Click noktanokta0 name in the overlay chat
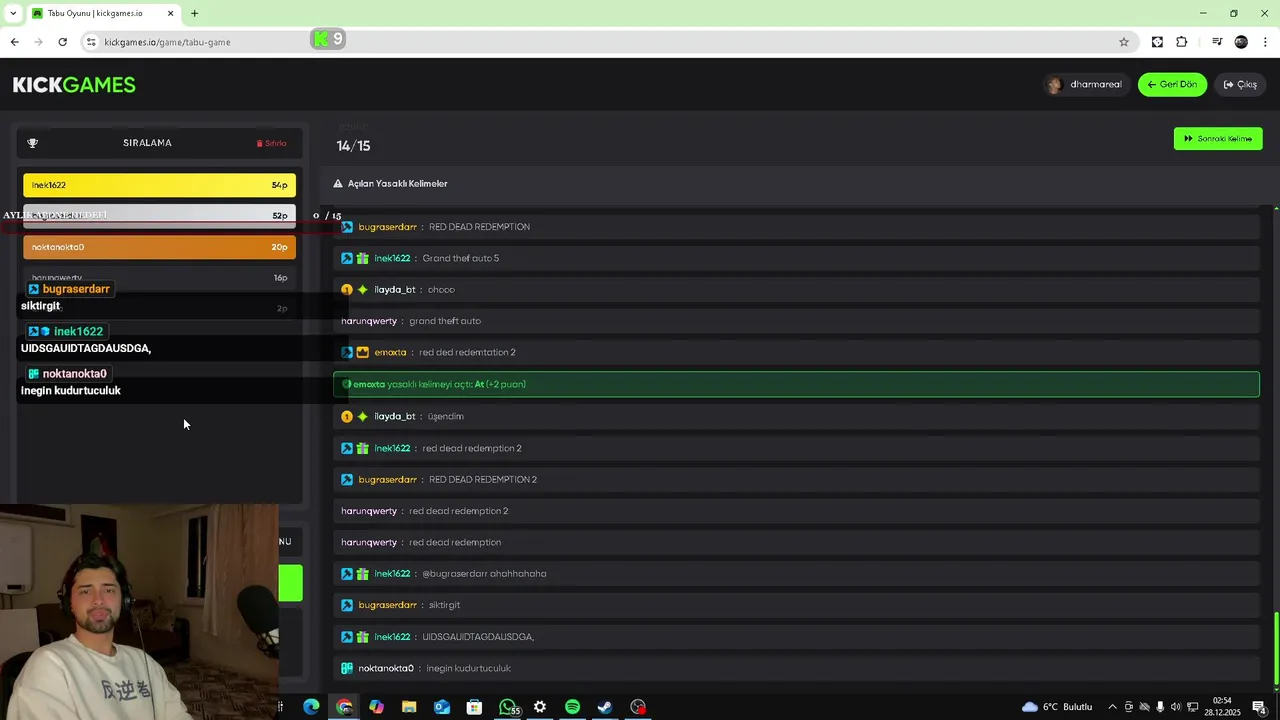 pos(74,374)
